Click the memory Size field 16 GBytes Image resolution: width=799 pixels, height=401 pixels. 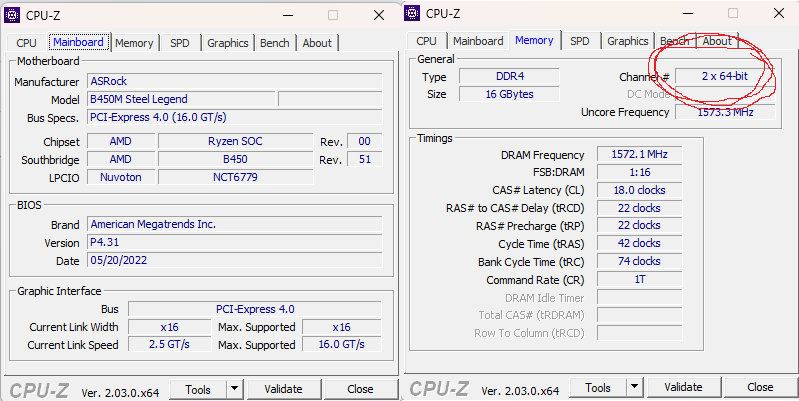coord(510,94)
